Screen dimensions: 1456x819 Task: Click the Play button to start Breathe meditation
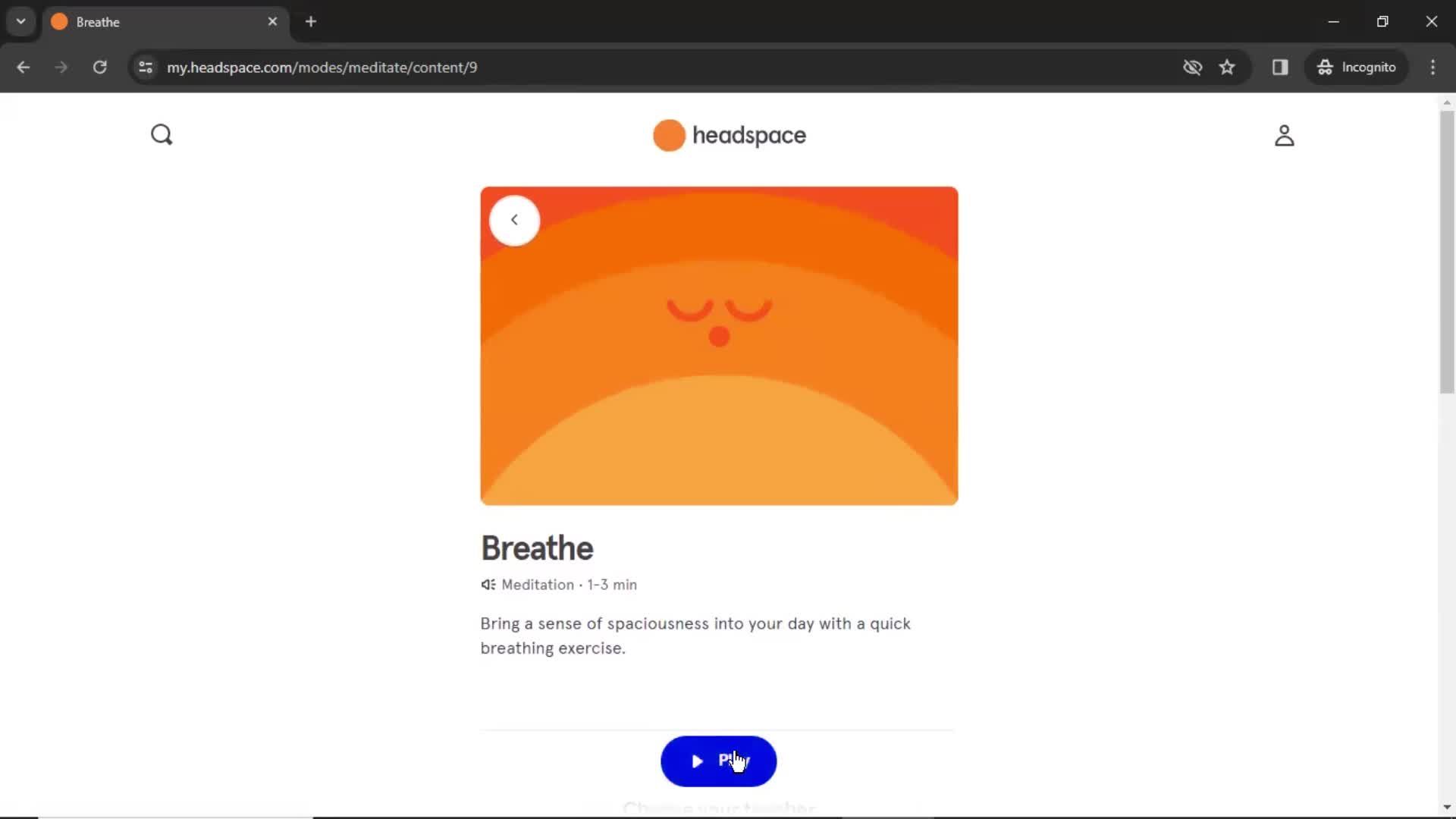719,761
